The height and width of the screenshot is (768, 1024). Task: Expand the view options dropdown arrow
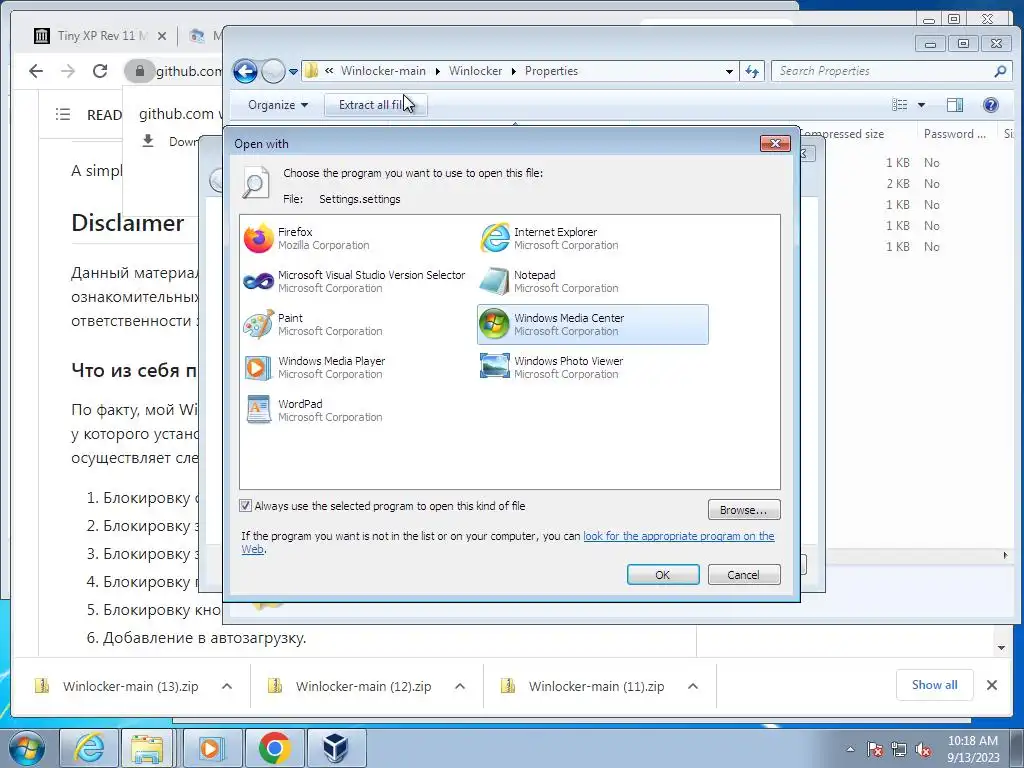pyautogui.click(x=921, y=104)
